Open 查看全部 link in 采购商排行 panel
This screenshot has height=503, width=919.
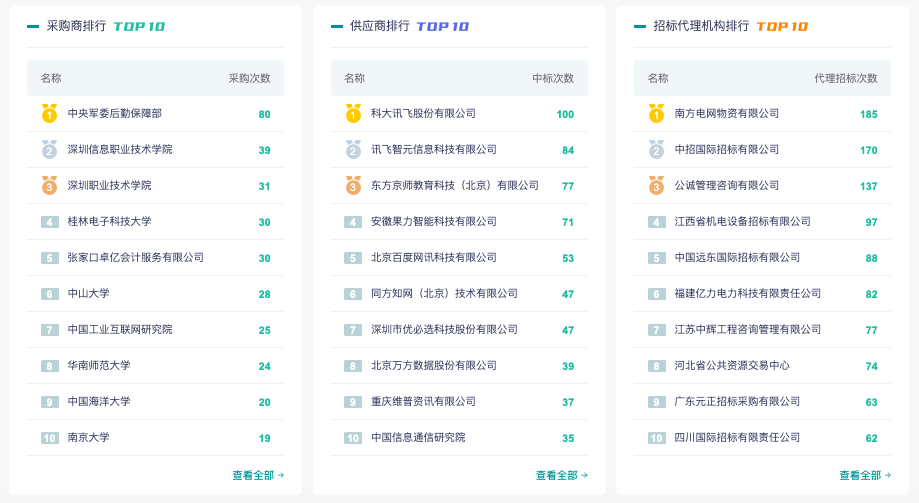click(258, 475)
